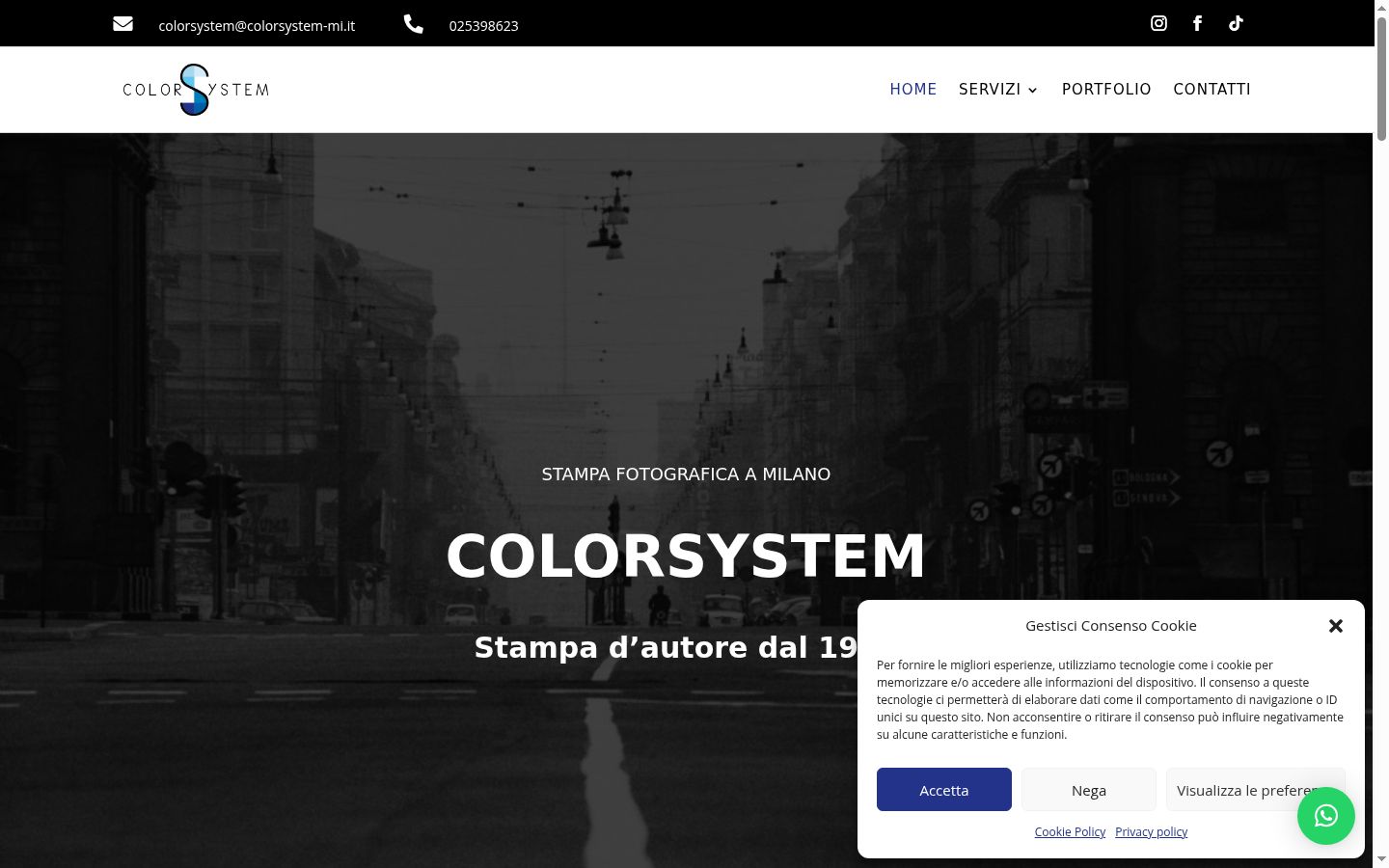Click the ColorSystem logo
Screen dimensions: 1389x868
[x=196, y=90]
